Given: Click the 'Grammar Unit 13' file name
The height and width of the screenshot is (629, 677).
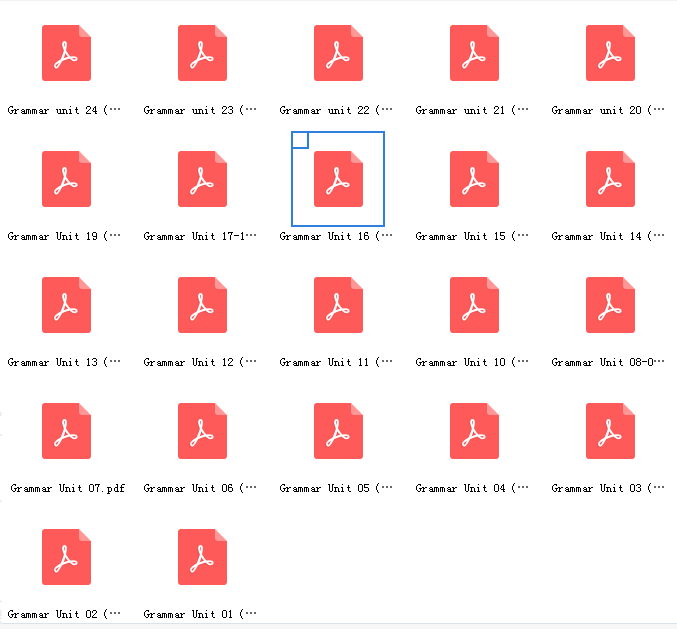Looking at the screenshot, I should (x=64, y=363).
